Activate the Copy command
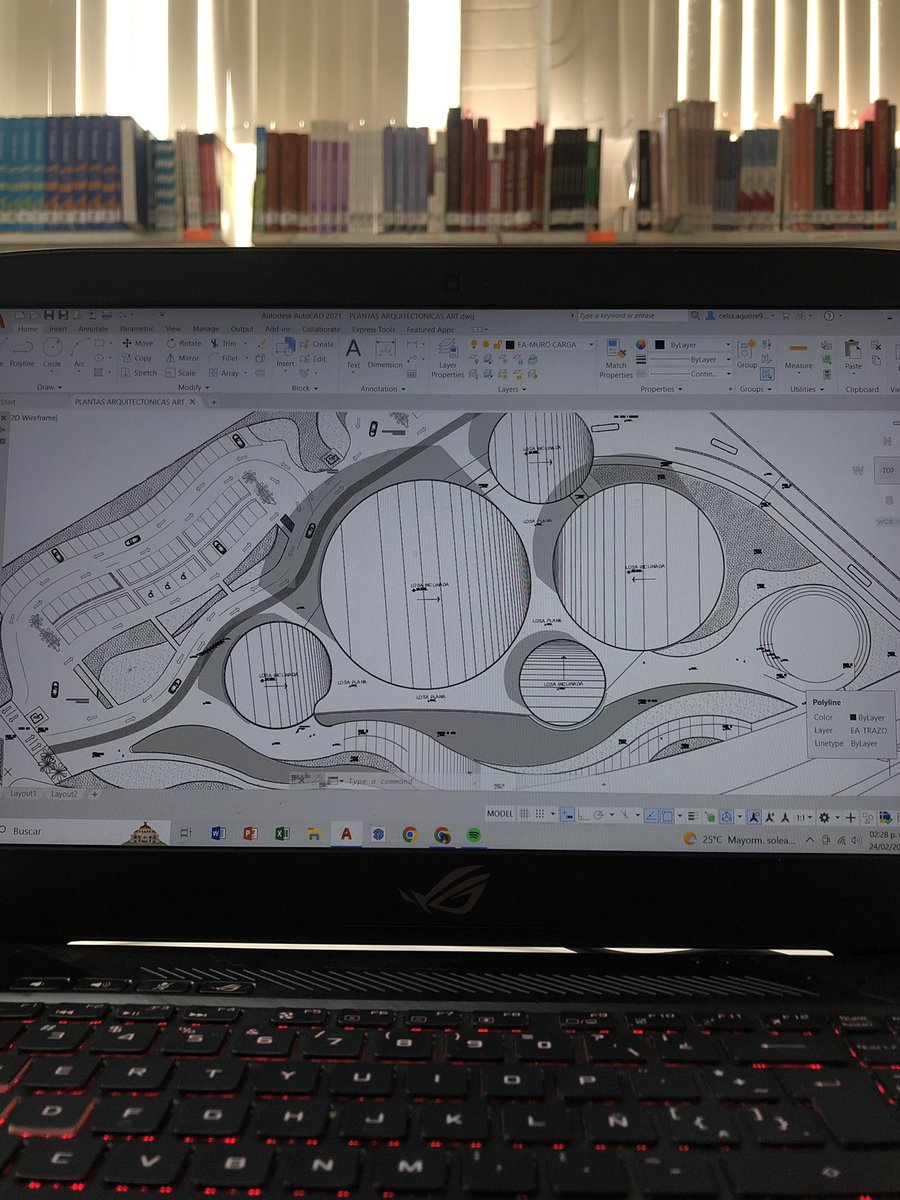Image resolution: width=900 pixels, height=1200 pixels. pyautogui.click(x=137, y=358)
